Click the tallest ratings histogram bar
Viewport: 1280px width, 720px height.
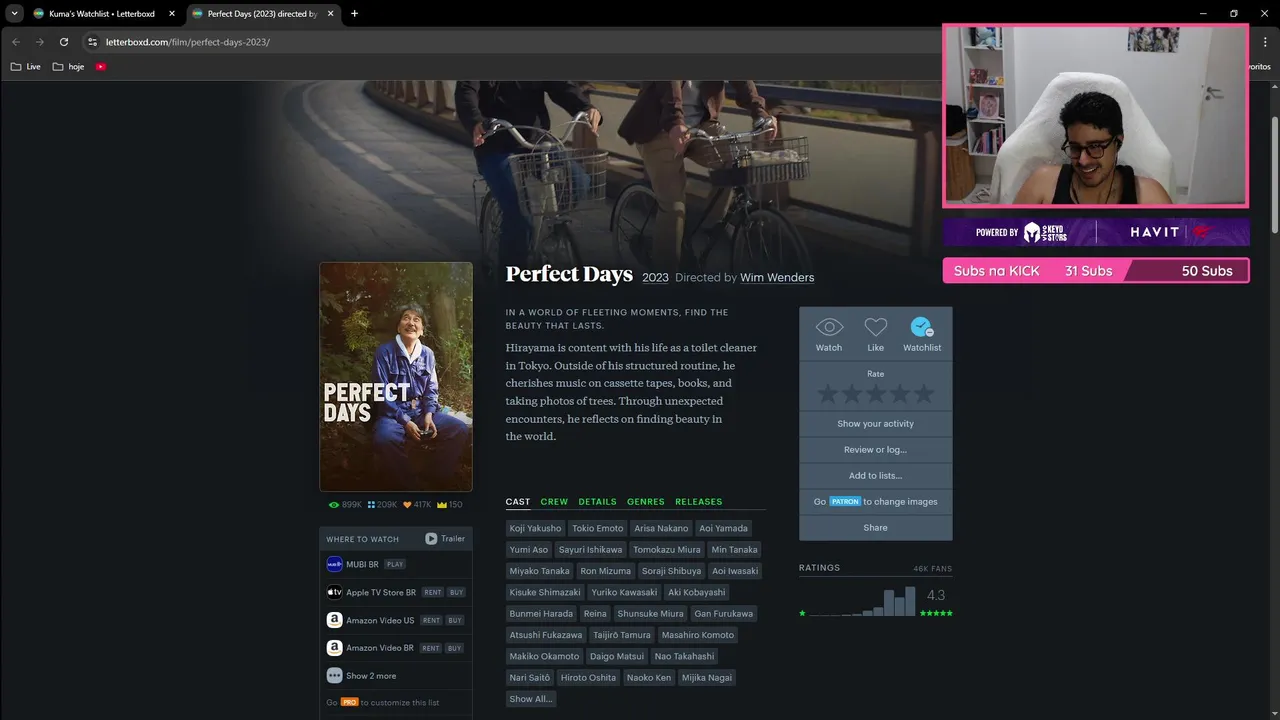(x=910, y=601)
